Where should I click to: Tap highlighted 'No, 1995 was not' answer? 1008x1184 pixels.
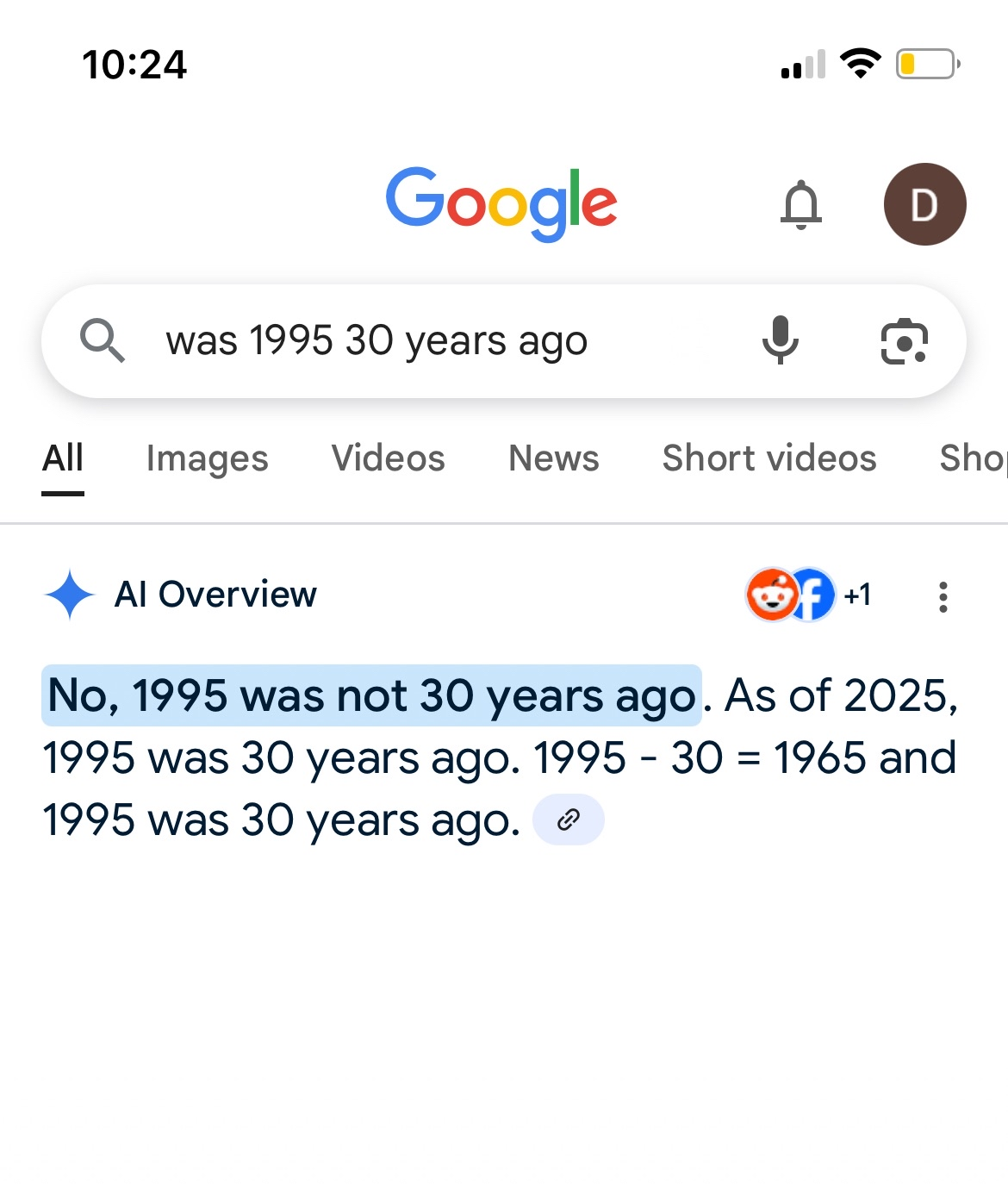[x=371, y=695]
